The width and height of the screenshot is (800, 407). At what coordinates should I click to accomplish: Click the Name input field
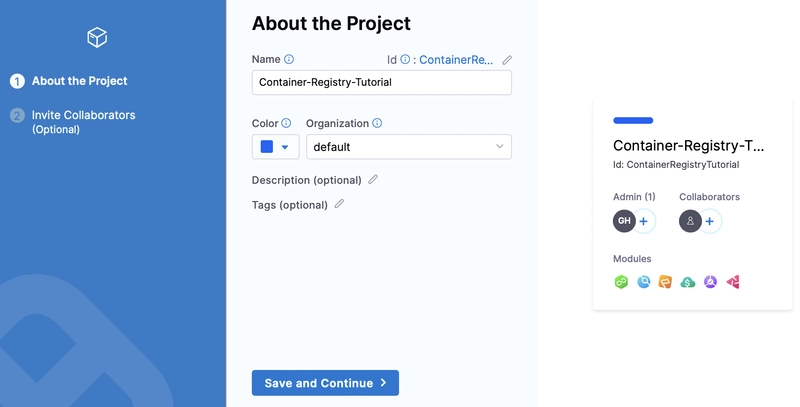click(x=382, y=83)
